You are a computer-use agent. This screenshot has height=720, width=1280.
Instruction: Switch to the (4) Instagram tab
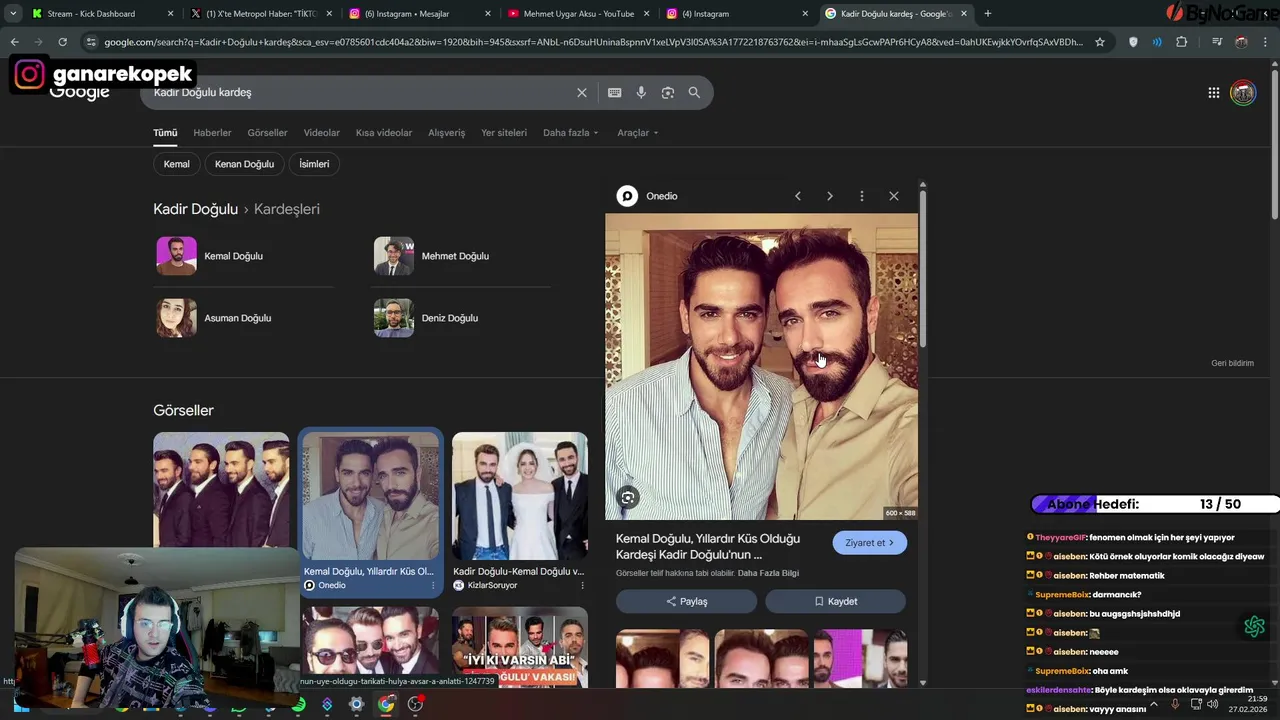[738, 13]
